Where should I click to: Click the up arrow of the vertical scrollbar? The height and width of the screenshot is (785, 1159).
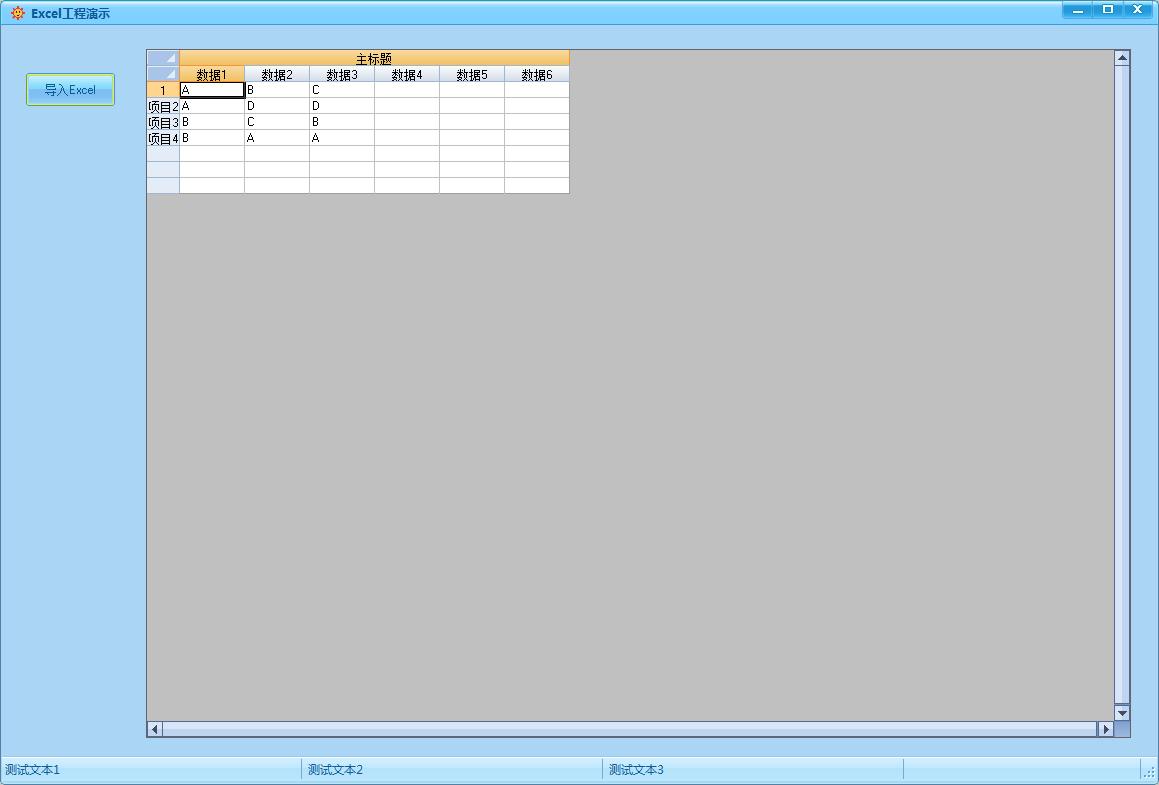click(x=1122, y=56)
